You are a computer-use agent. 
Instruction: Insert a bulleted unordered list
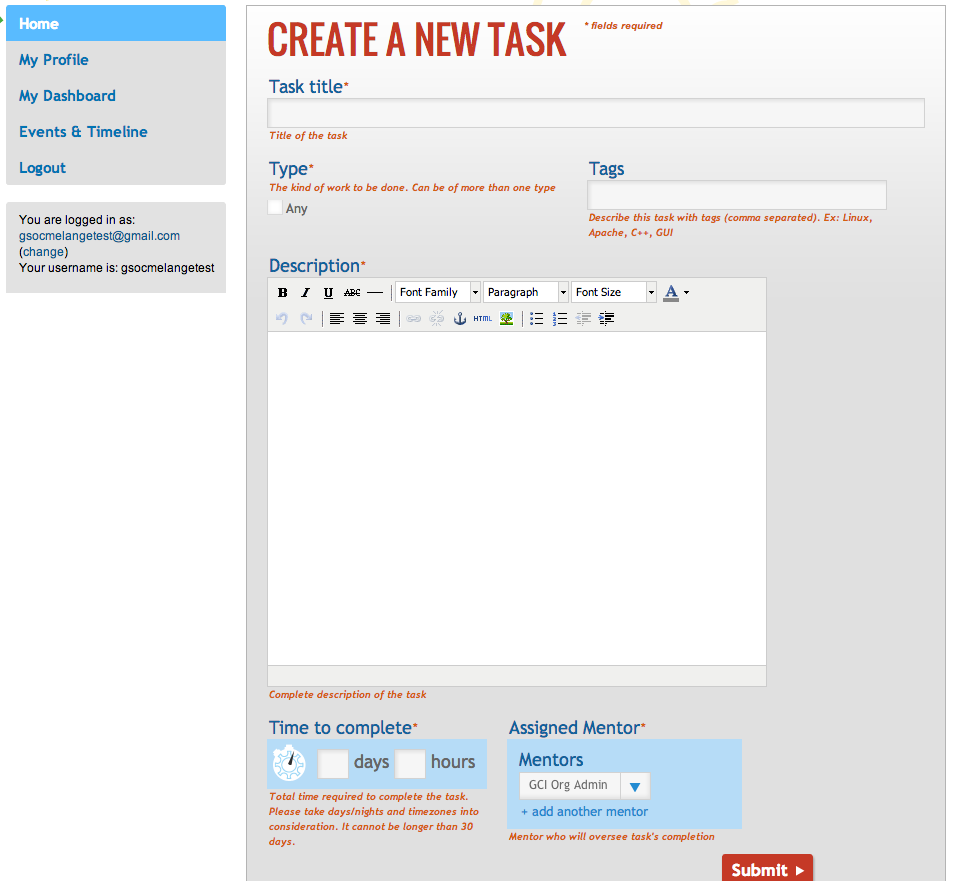point(537,319)
